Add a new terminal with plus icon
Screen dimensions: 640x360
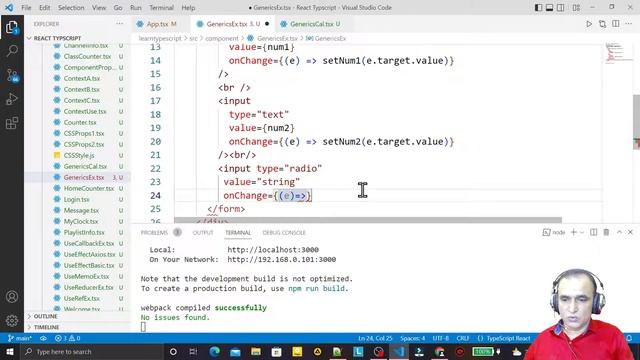[573, 232]
